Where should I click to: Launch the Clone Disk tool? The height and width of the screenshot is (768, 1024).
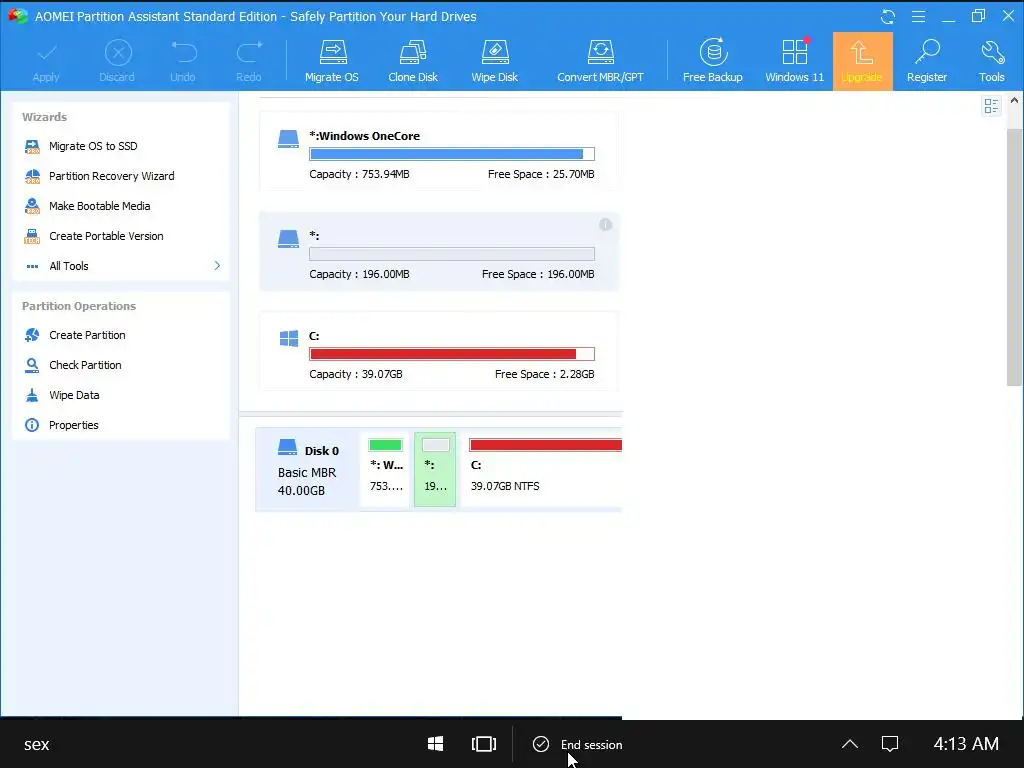pos(413,62)
